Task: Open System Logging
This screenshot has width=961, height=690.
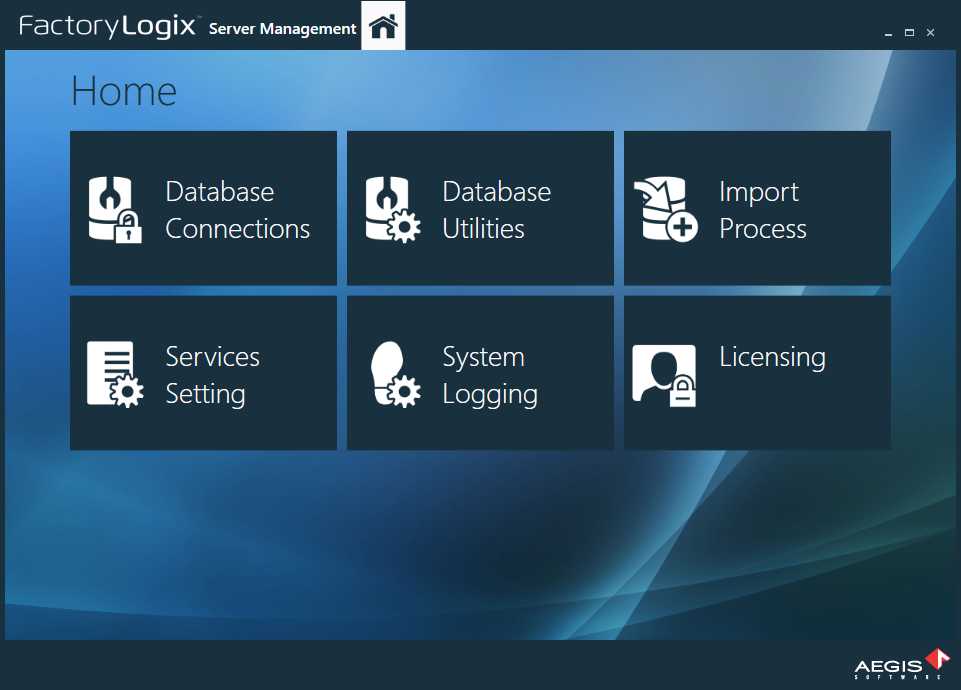Action: click(x=480, y=372)
